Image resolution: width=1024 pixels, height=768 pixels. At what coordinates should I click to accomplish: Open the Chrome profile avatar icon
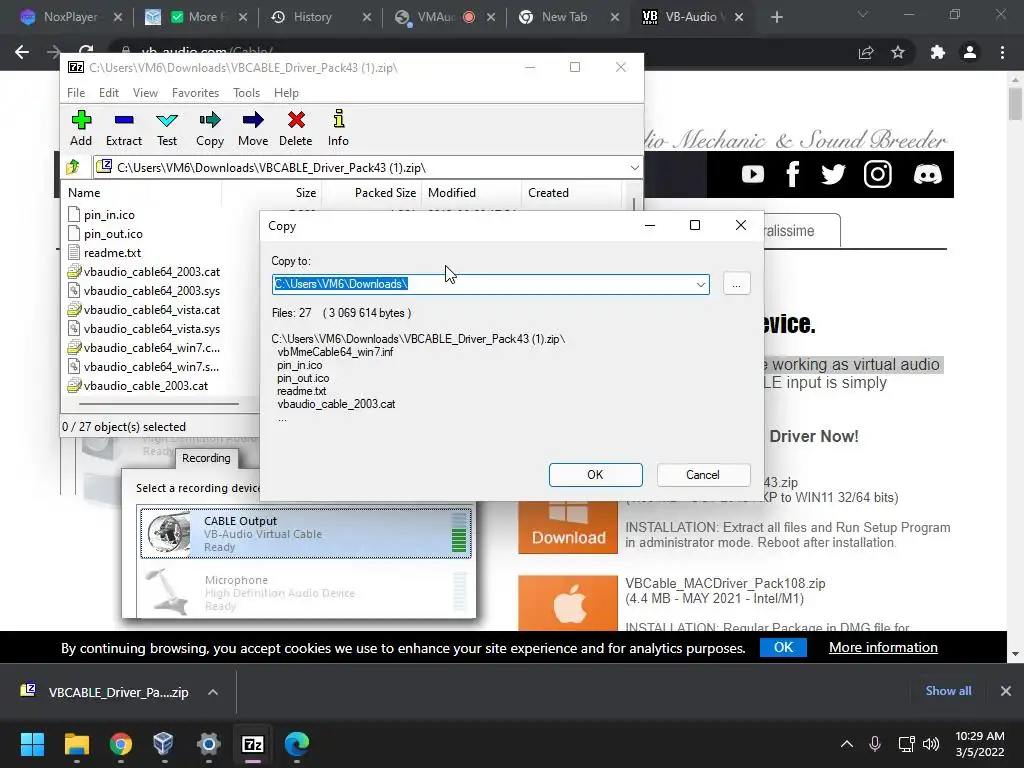(x=970, y=52)
